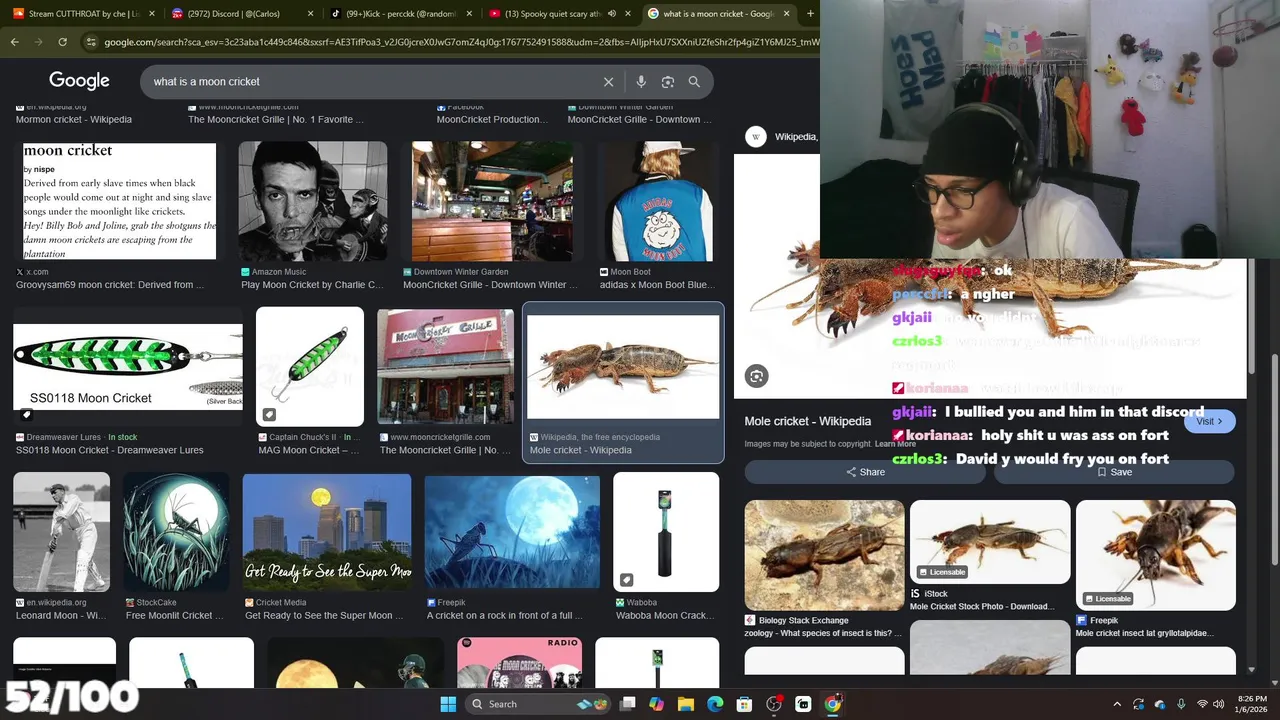Click browser forward arrow

coord(38,42)
